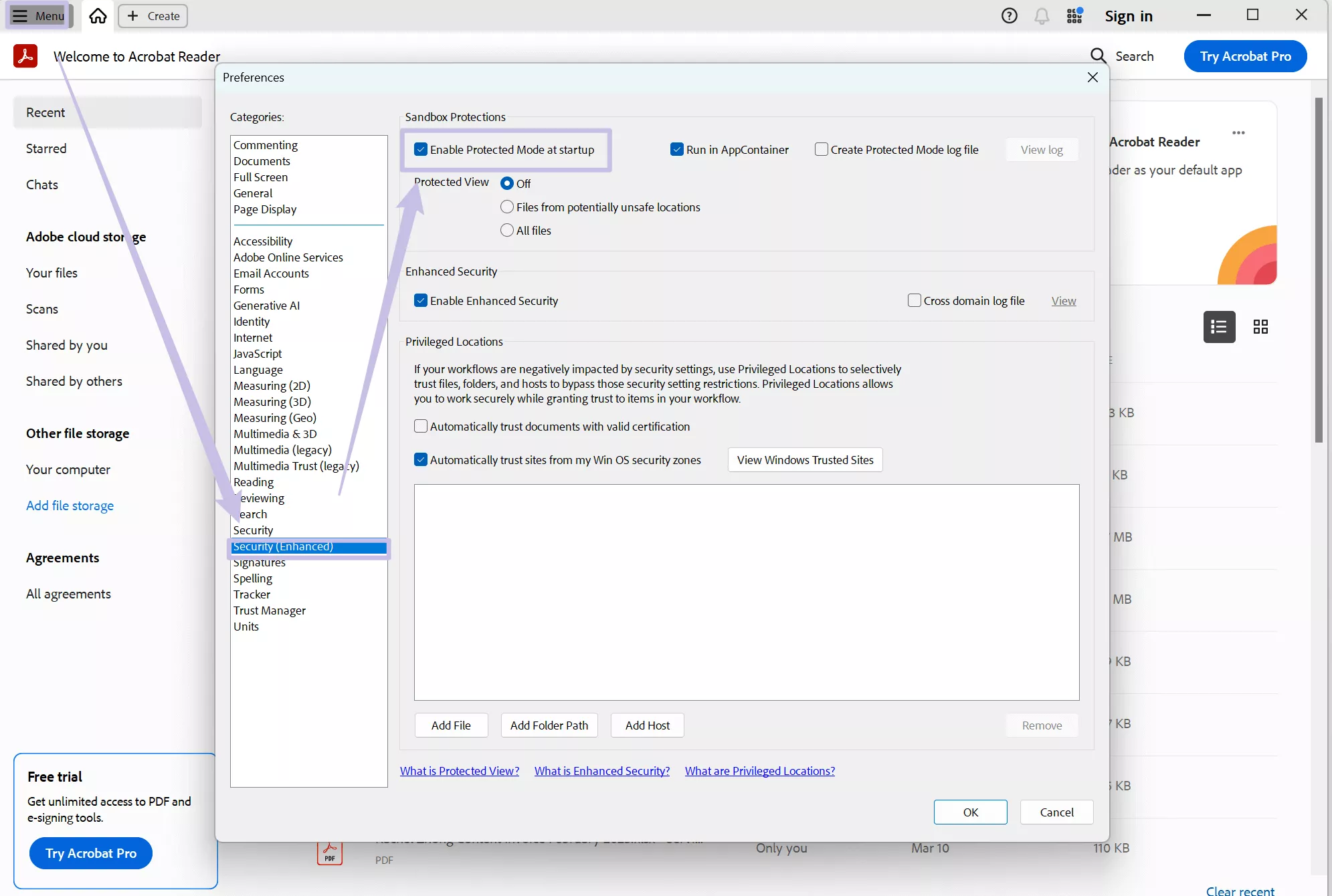Select the Security (Enhanced) category
This screenshot has height=896, width=1332.
[308, 546]
